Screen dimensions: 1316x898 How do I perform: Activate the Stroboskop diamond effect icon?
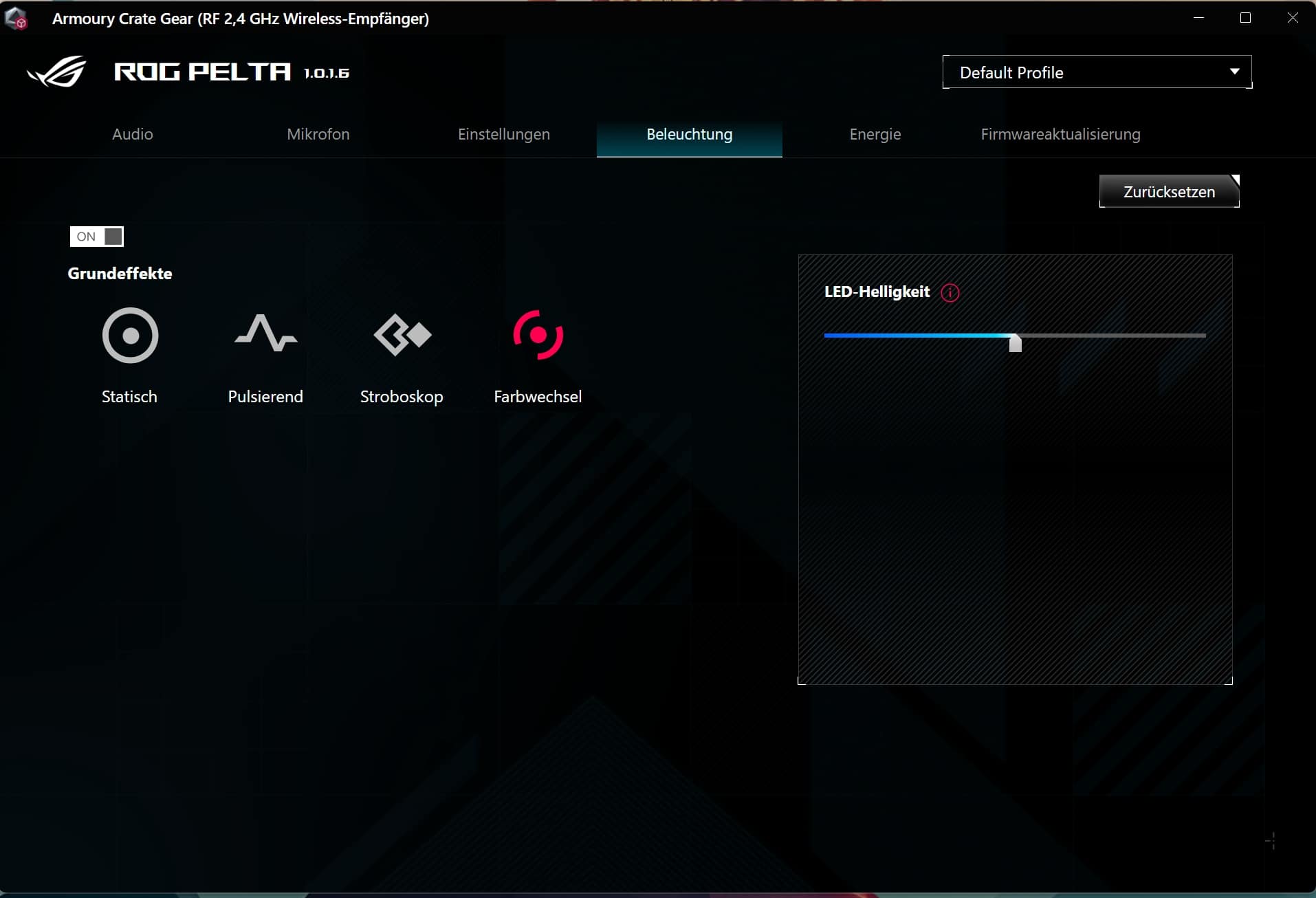pyautogui.click(x=402, y=335)
